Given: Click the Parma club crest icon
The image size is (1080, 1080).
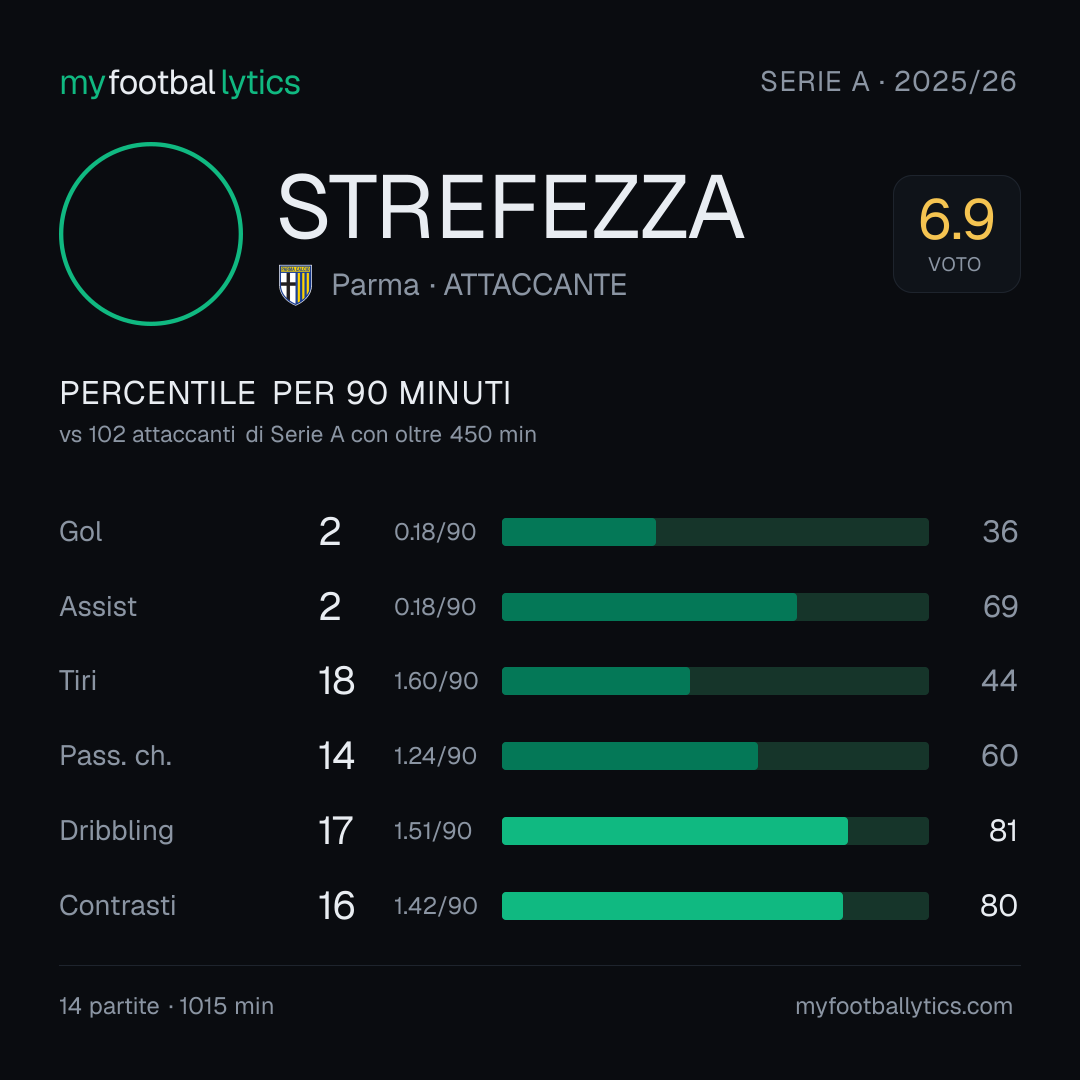Looking at the screenshot, I should [x=295, y=284].
